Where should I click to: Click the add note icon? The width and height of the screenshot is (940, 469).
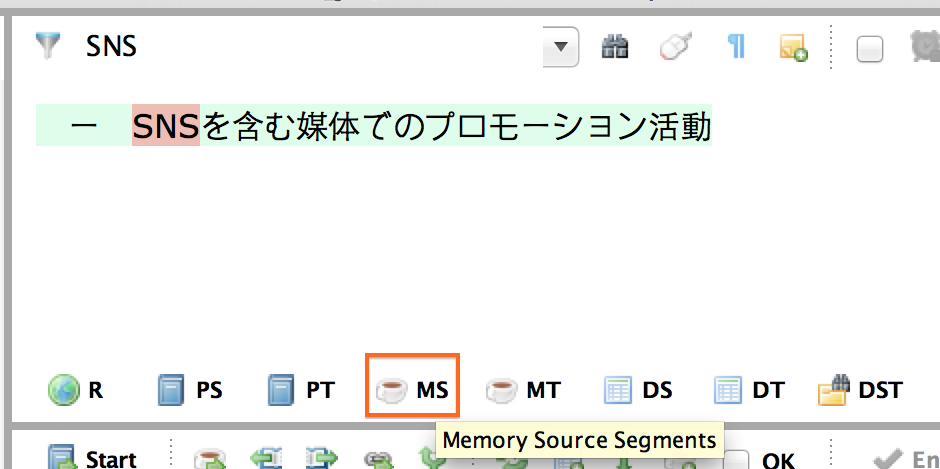793,47
